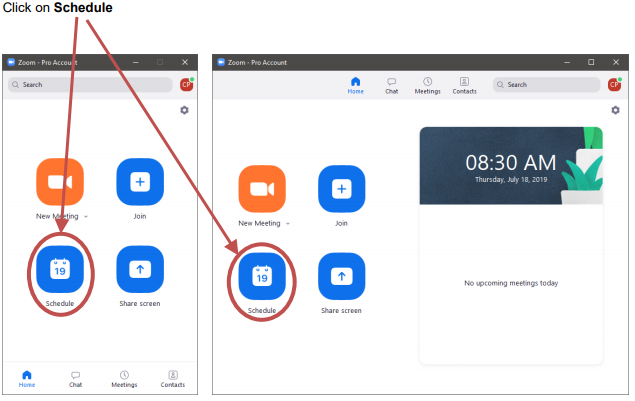Click Join icon in the narrow left window
This screenshot has height=401, width=635.
pyautogui.click(x=140, y=183)
